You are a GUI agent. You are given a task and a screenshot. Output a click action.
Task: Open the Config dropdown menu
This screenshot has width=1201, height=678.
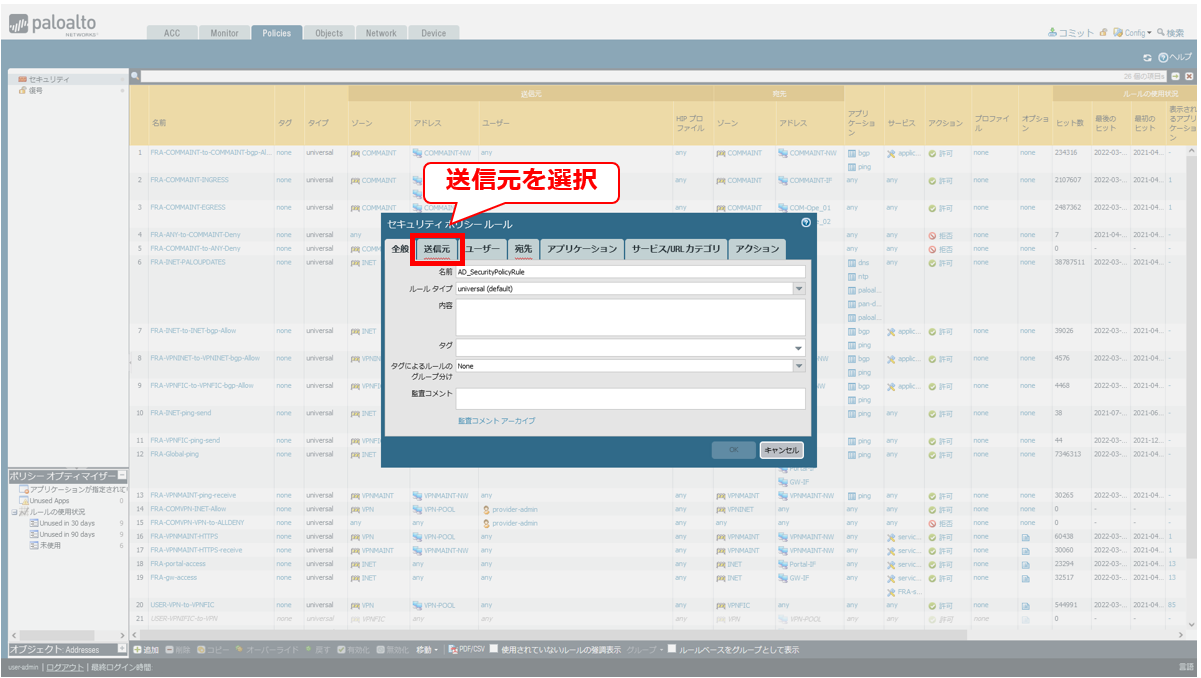(x=1132, y=33)
